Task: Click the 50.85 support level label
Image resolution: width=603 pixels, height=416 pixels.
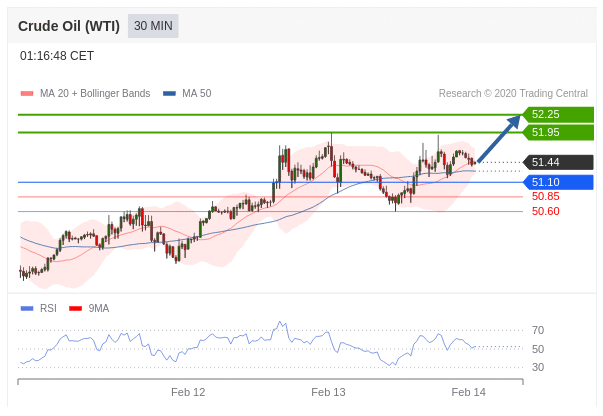Action: (545, 196)
